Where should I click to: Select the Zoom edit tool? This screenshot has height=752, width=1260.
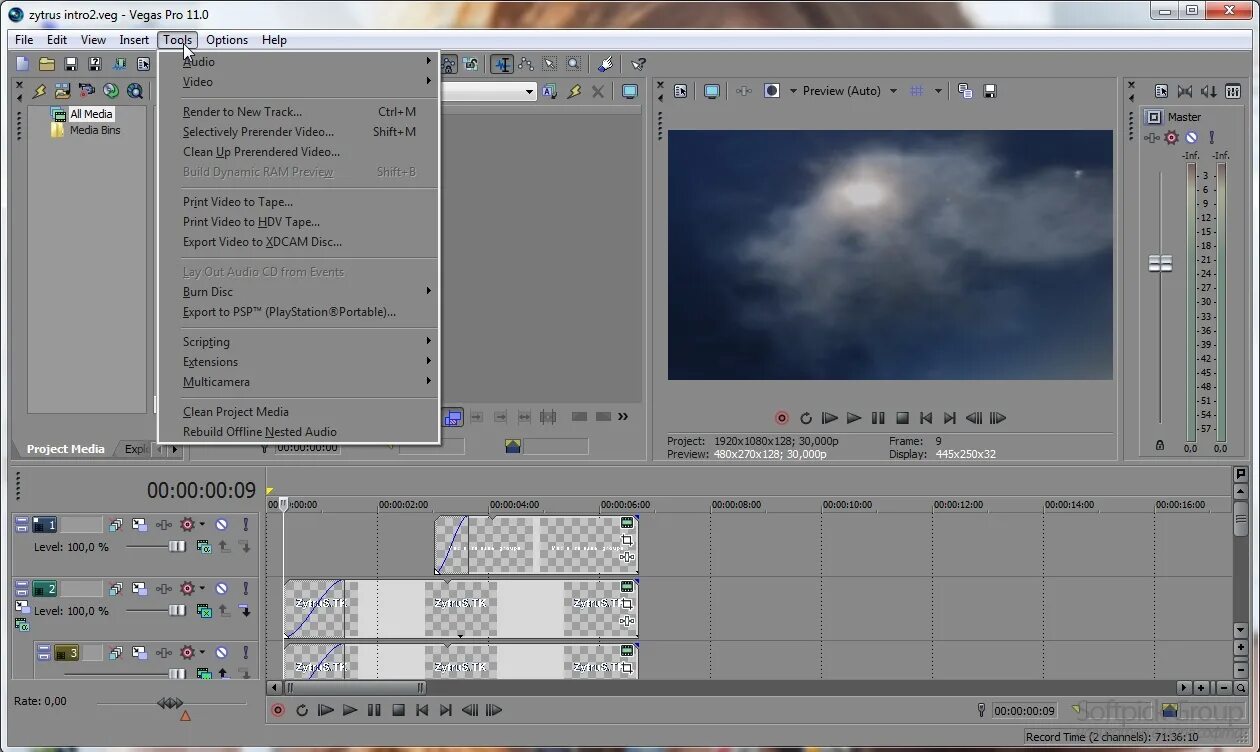(x=573, y=64)
